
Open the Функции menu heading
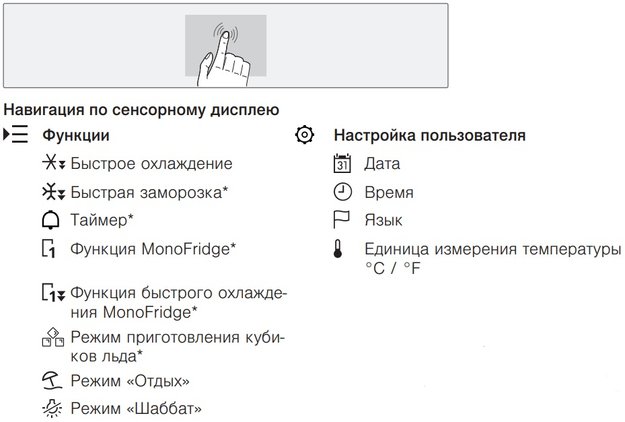(x=75, y=135)
